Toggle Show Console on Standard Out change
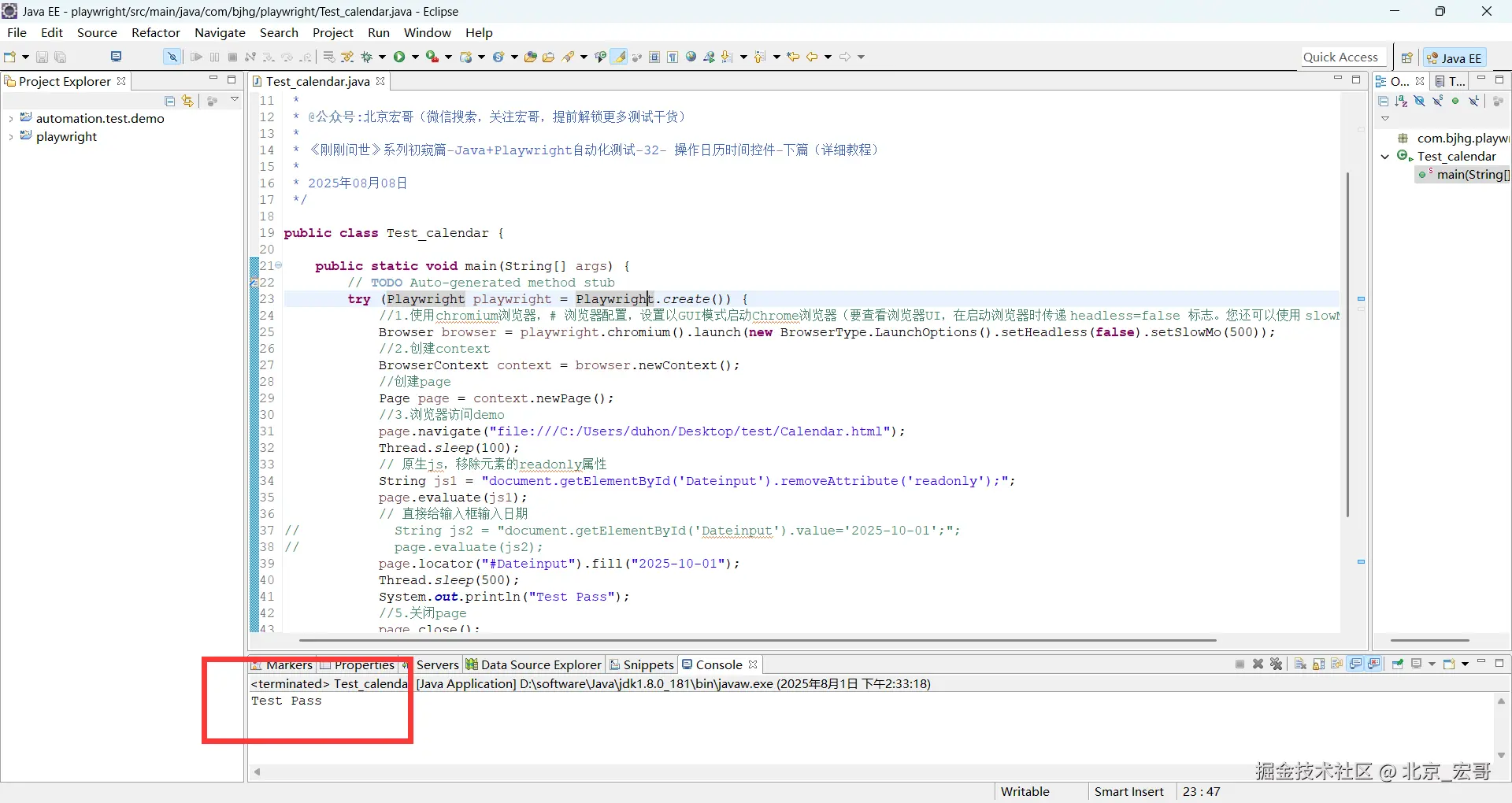The image size is (1512, 803). (x=1356, y=664)
